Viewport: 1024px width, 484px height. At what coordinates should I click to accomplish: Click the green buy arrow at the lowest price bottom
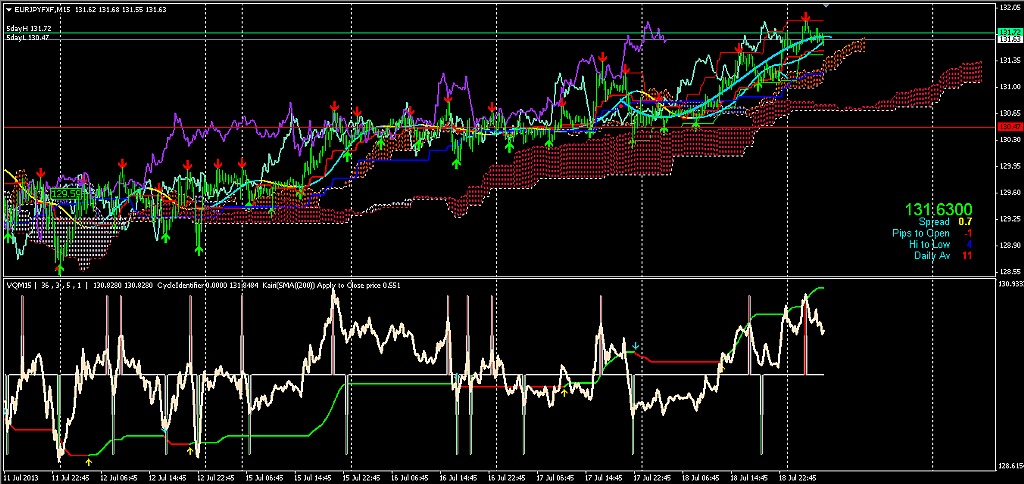click(59, 268)
